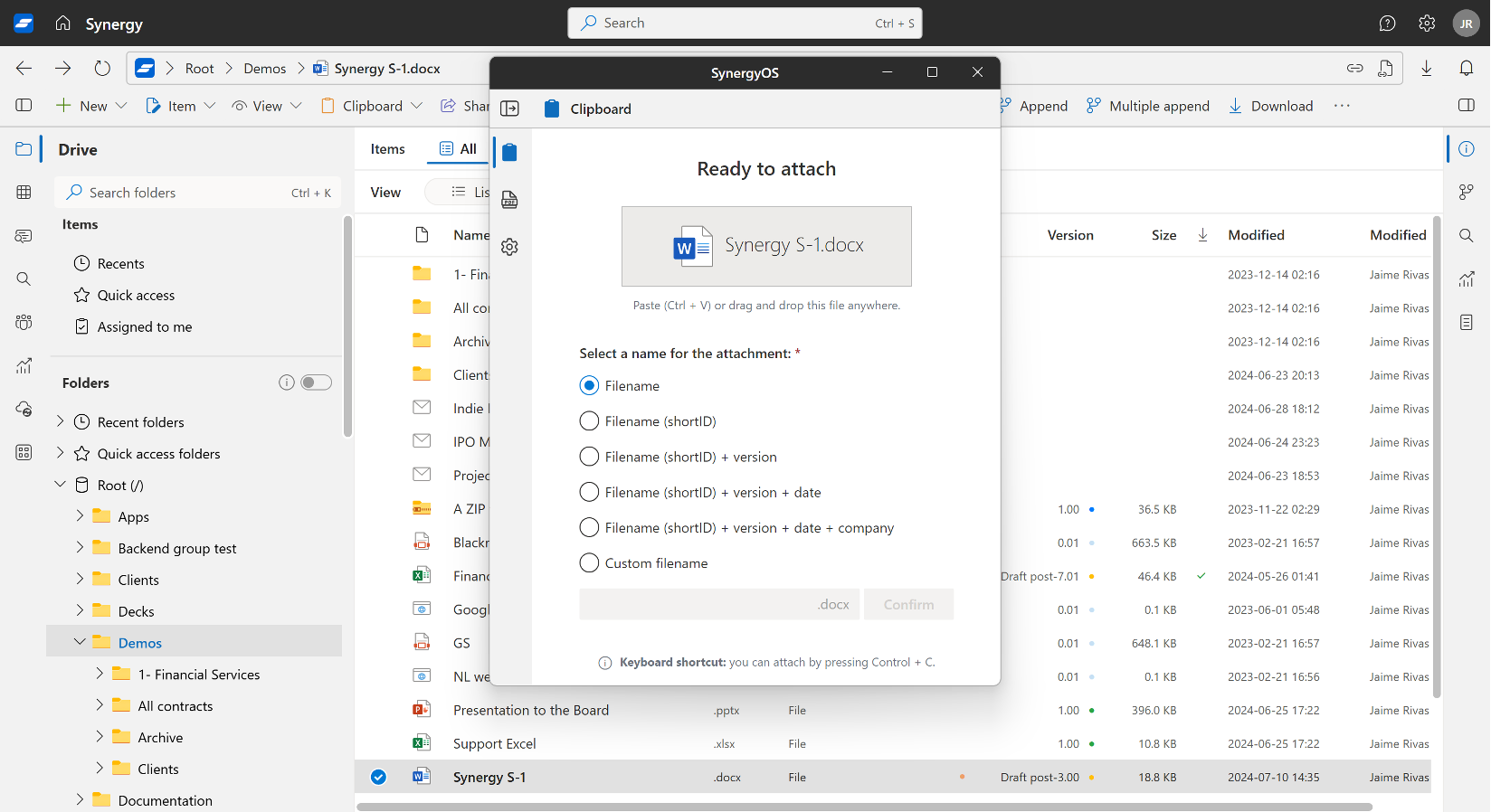The image size is (1491, 812).
Task: Go back using the left arrow
Action: tap(24, 68)
